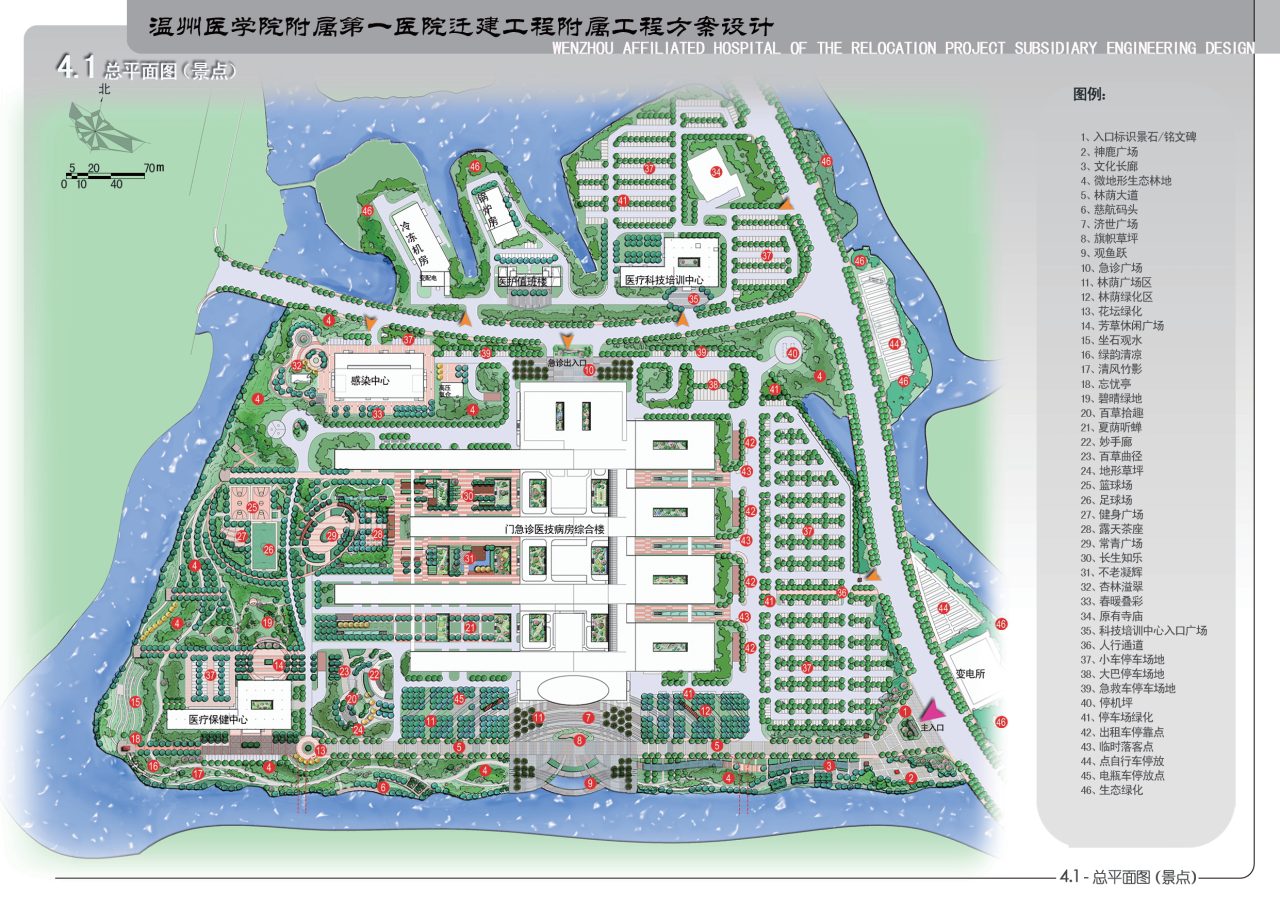Click red marker 19 in the green hill area

[x=268, y=622]
